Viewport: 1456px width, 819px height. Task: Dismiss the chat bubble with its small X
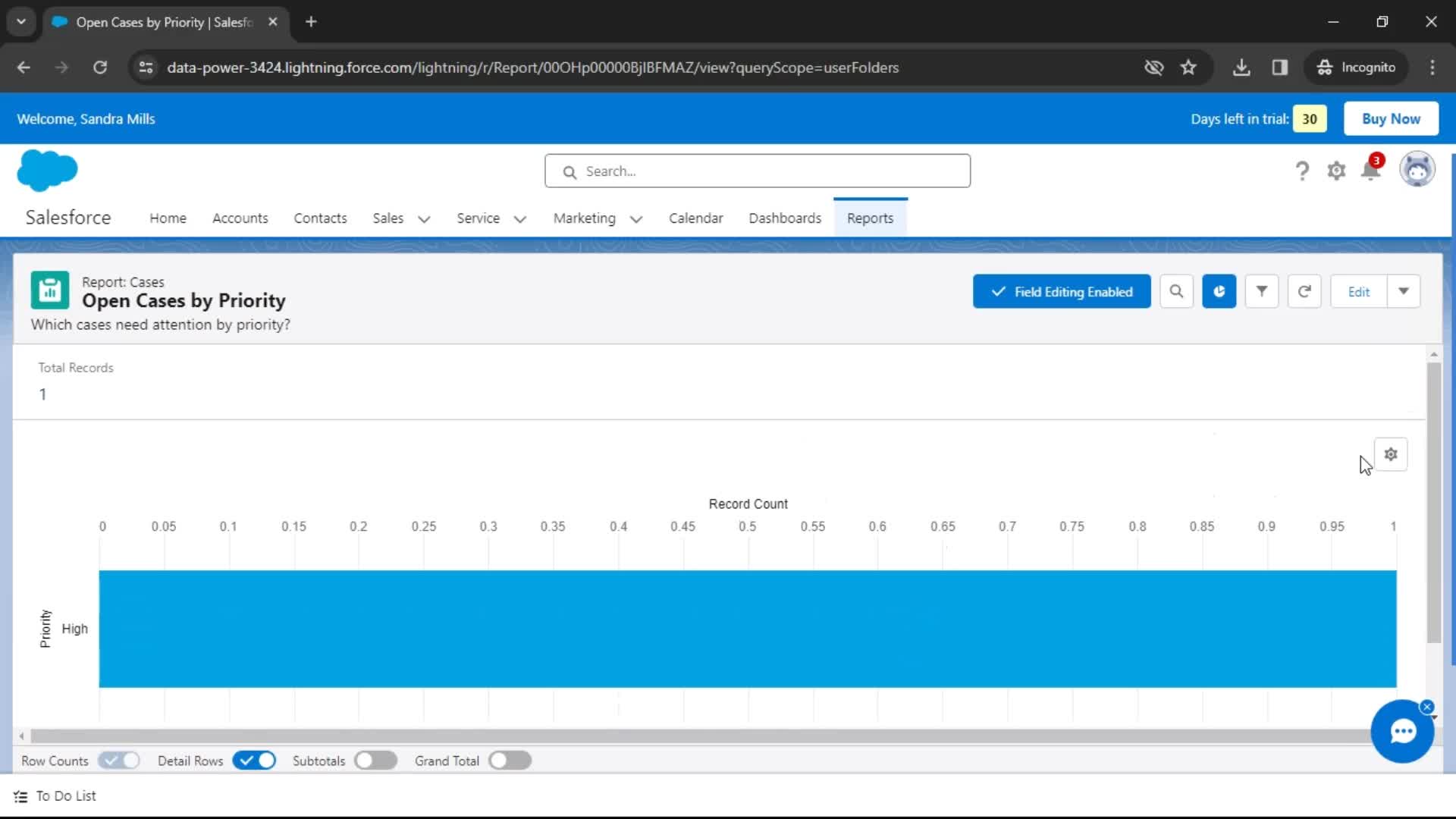coord(1427,707)
